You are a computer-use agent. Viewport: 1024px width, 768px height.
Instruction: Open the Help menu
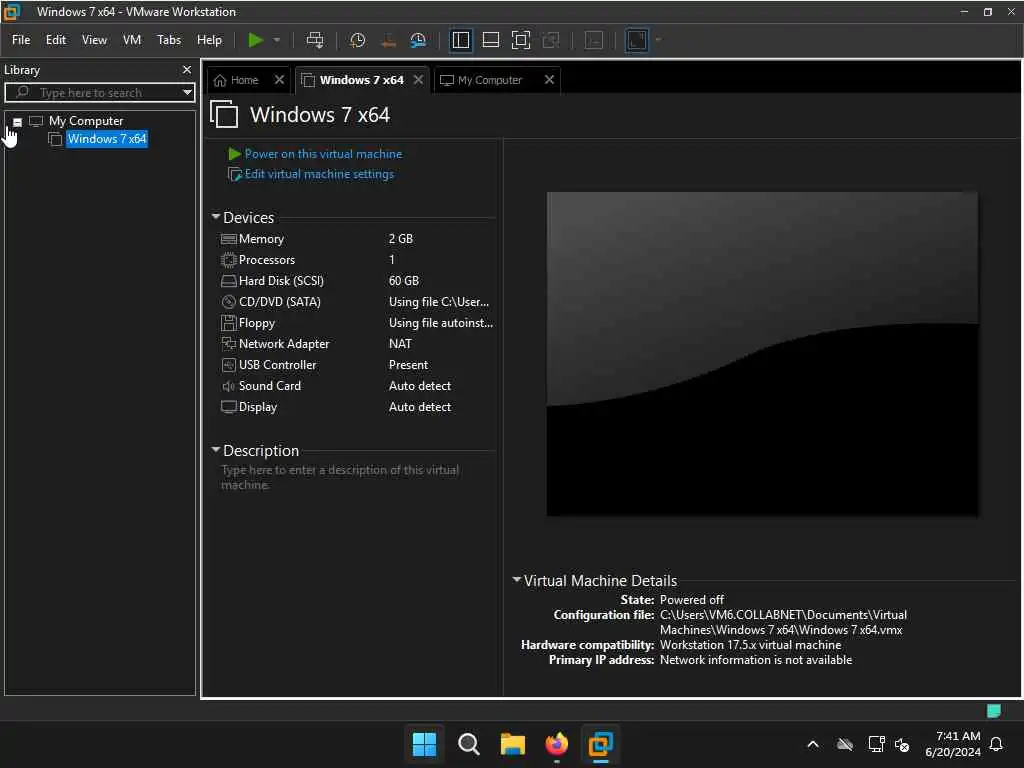[210, 40]
